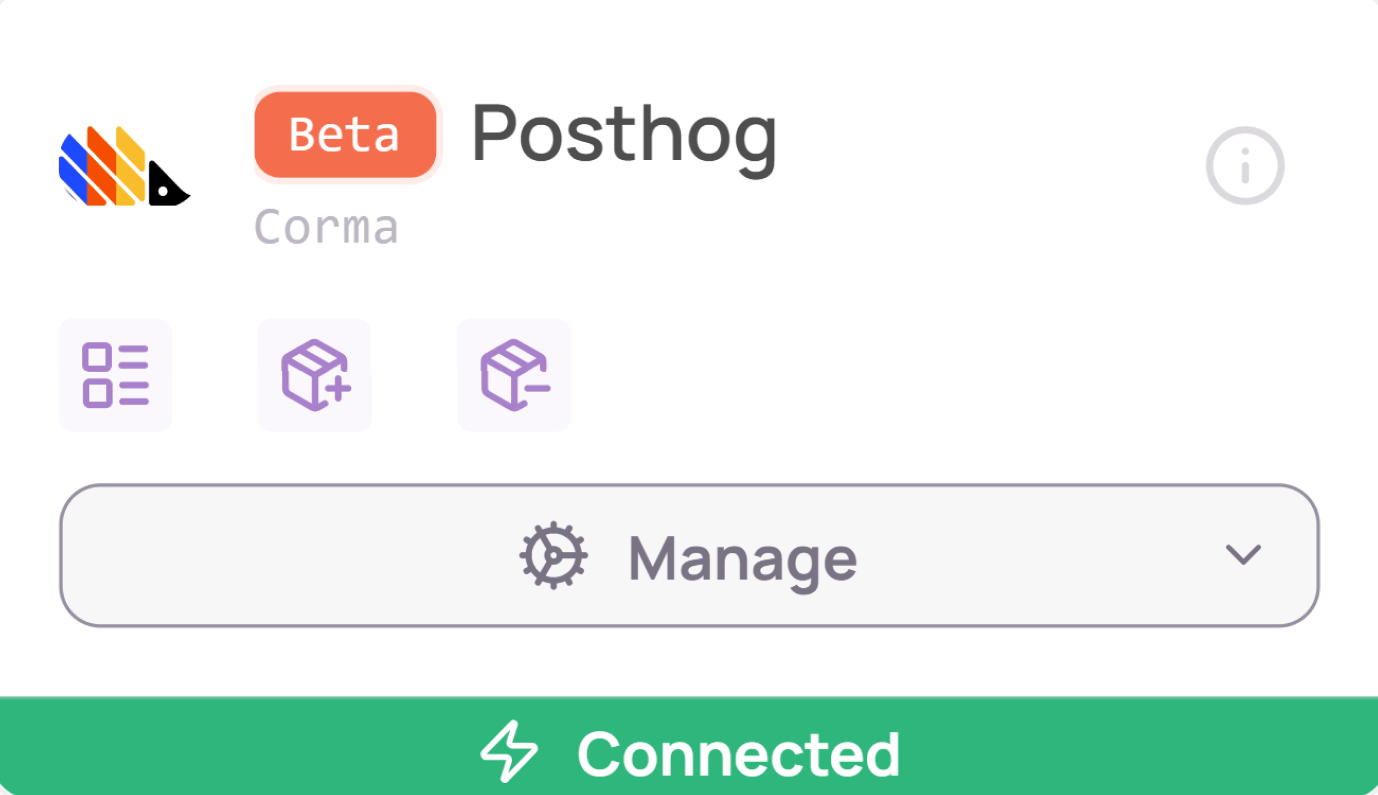The image size is (1378, 795).
Task: Click the Posthog hedgehog logo
Action: pyautogui.click(x=124, y=167)
